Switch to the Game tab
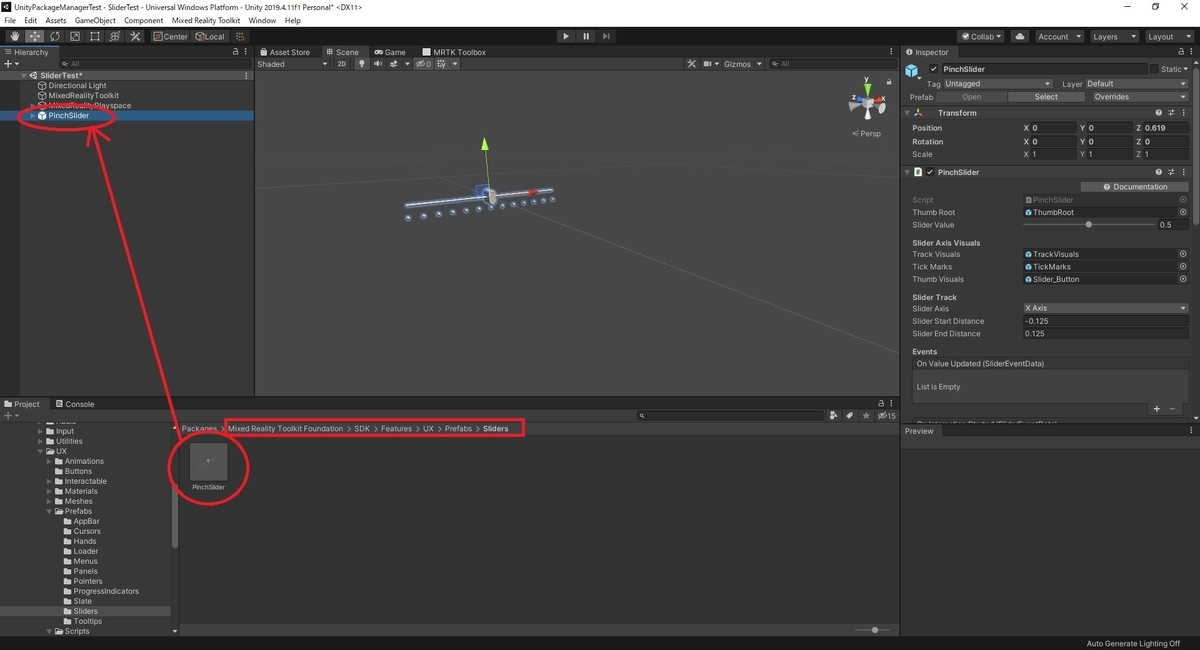This screenshot has height=650, width=1200. coord(390,52)
